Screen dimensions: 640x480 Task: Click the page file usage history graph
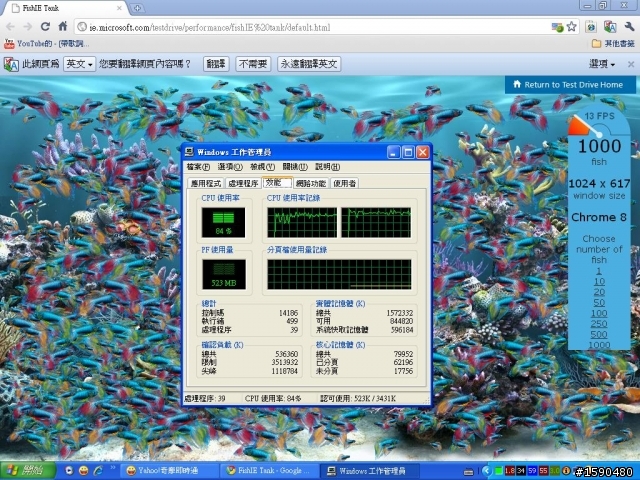[x=339, y=274]
